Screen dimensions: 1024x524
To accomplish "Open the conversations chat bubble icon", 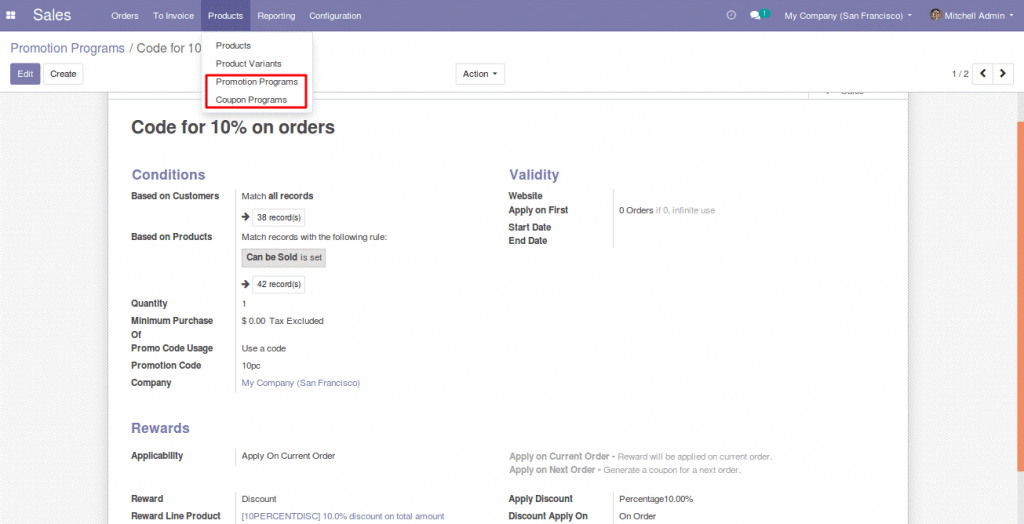I will click(x=756, y=16).
